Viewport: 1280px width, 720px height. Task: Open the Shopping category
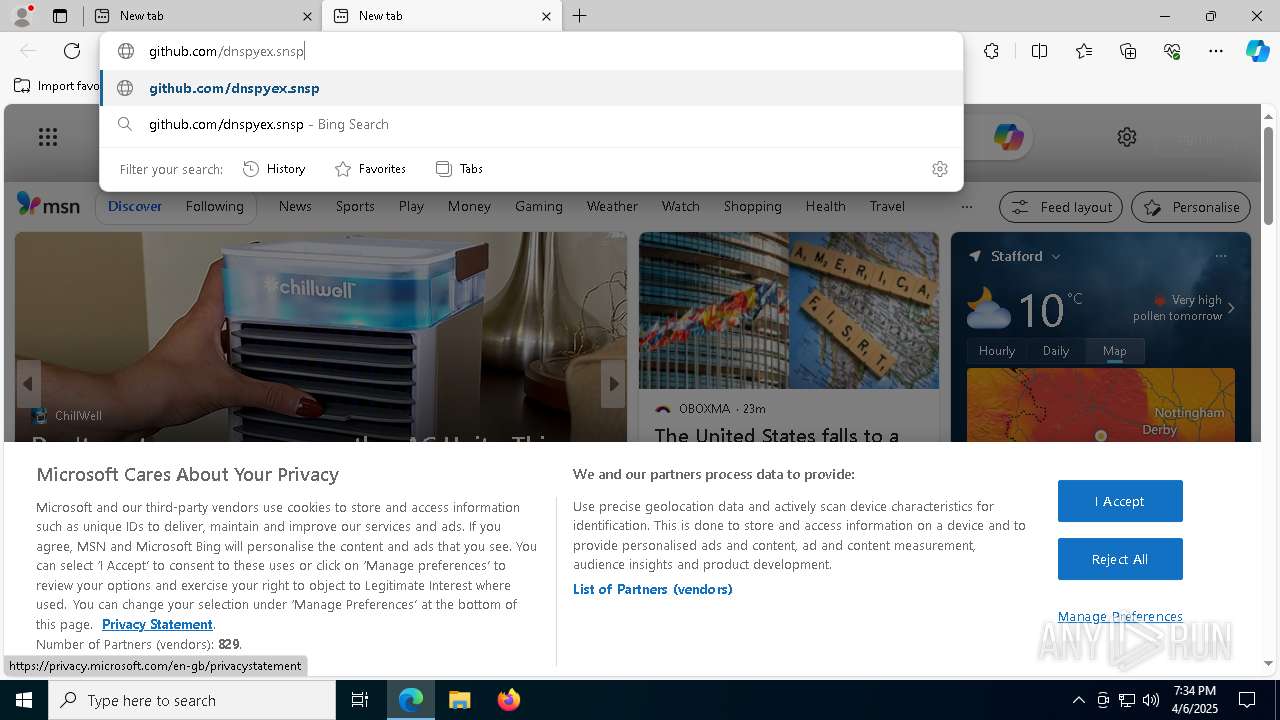click(753, 206)
